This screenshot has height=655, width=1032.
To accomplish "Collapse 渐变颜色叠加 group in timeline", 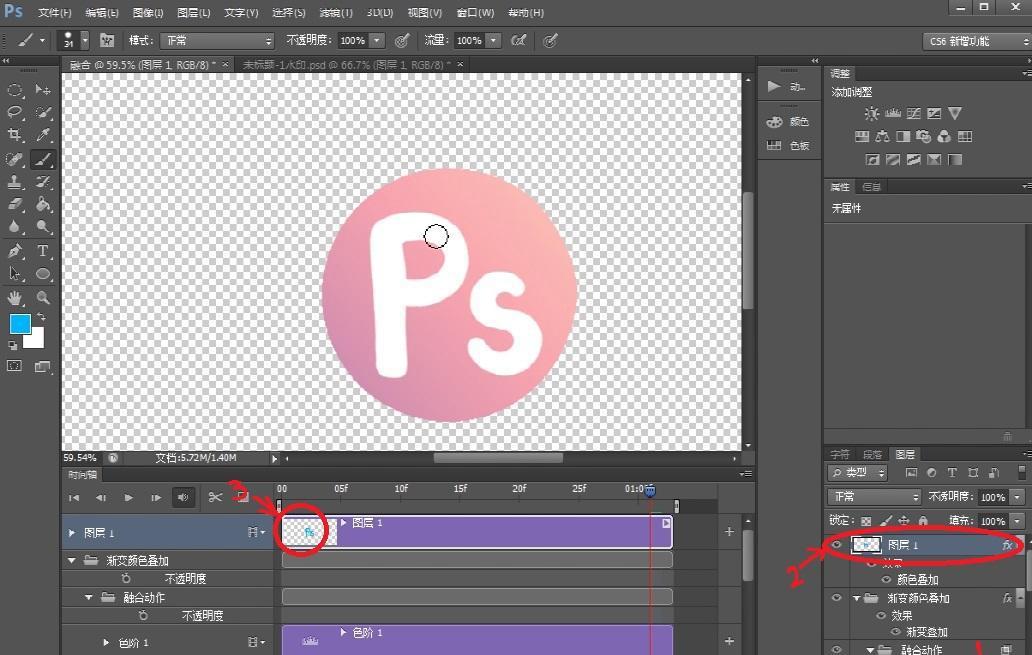I will point(72,560).
